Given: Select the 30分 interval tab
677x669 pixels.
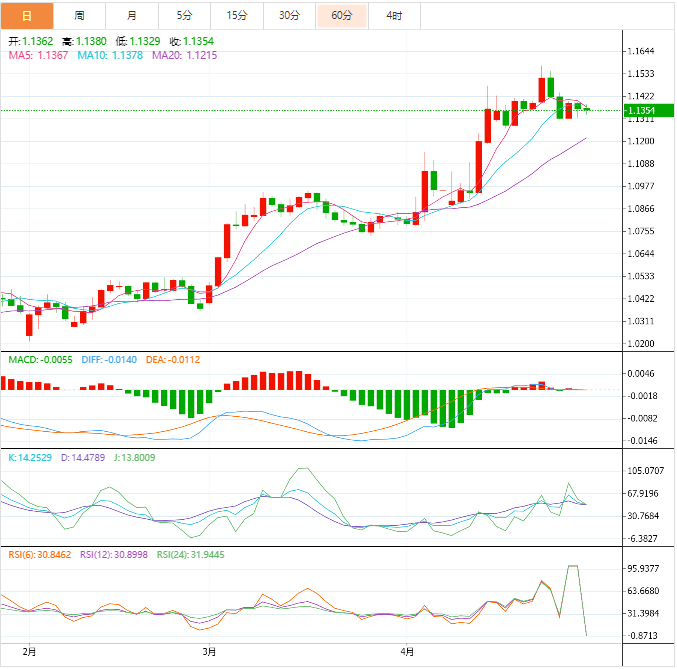Looking at the screenshot, I should point(289,15).
